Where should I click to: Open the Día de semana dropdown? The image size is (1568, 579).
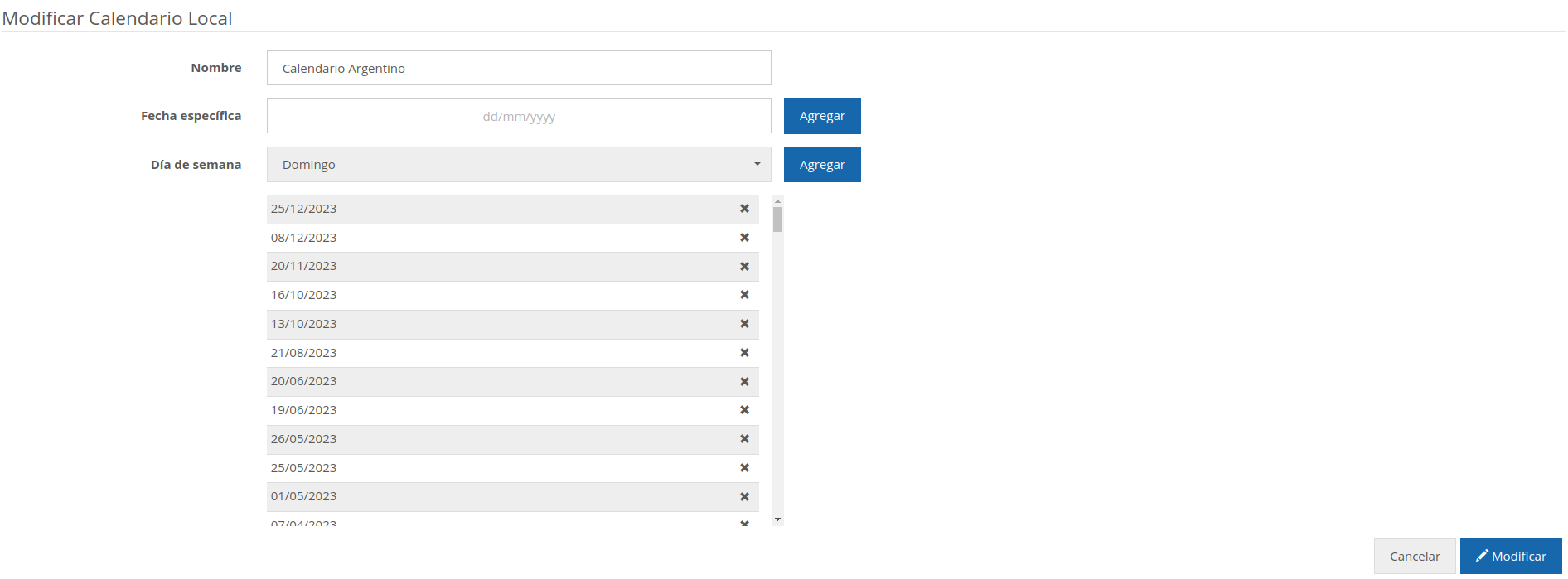pos(519,165)
